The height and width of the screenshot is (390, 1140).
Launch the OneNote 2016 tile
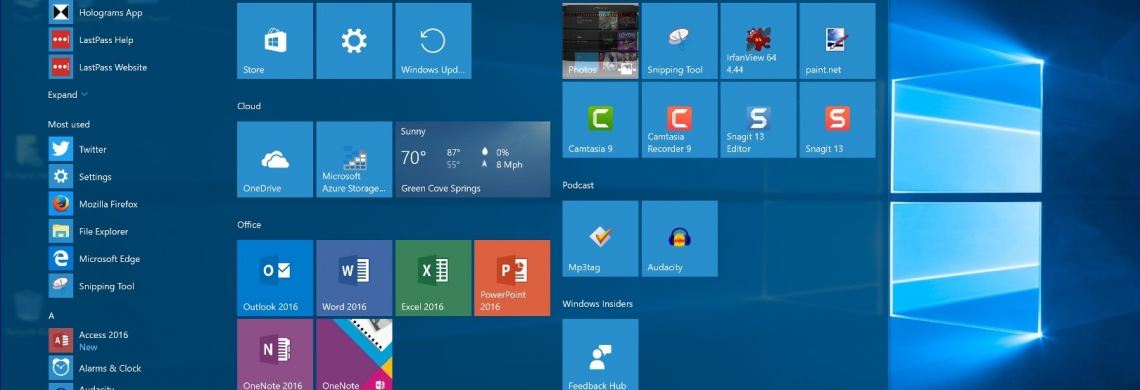tap(275, 354)
